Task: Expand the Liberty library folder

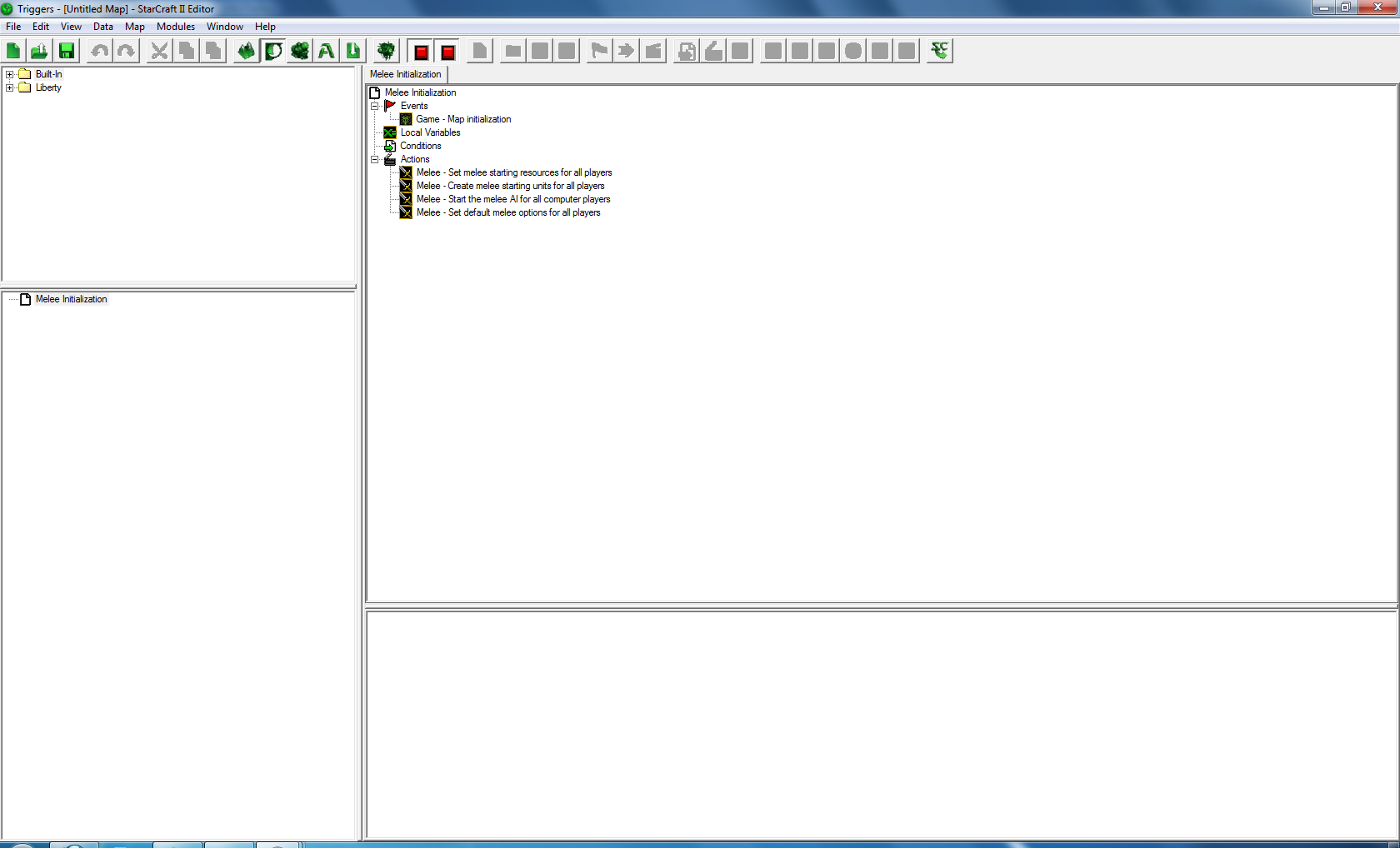Action: [10, 87]
